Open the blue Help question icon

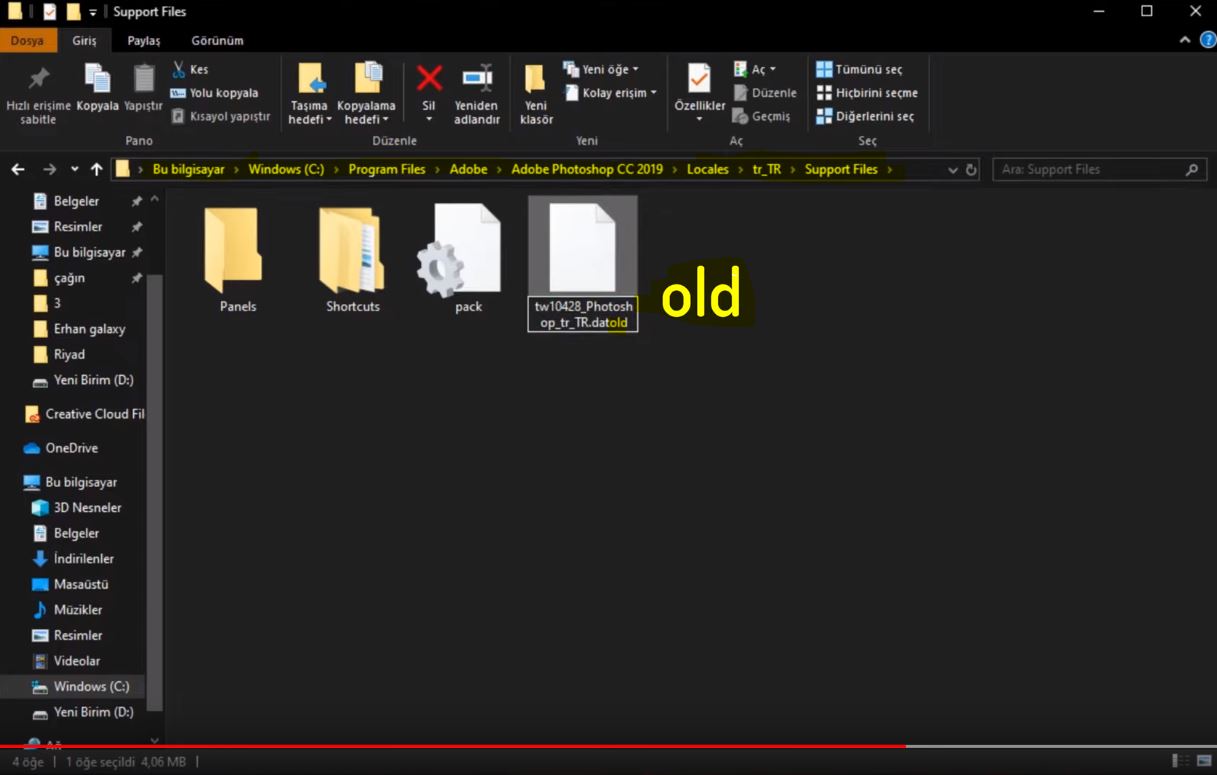pyautogui.click(x=1207, y=40)
